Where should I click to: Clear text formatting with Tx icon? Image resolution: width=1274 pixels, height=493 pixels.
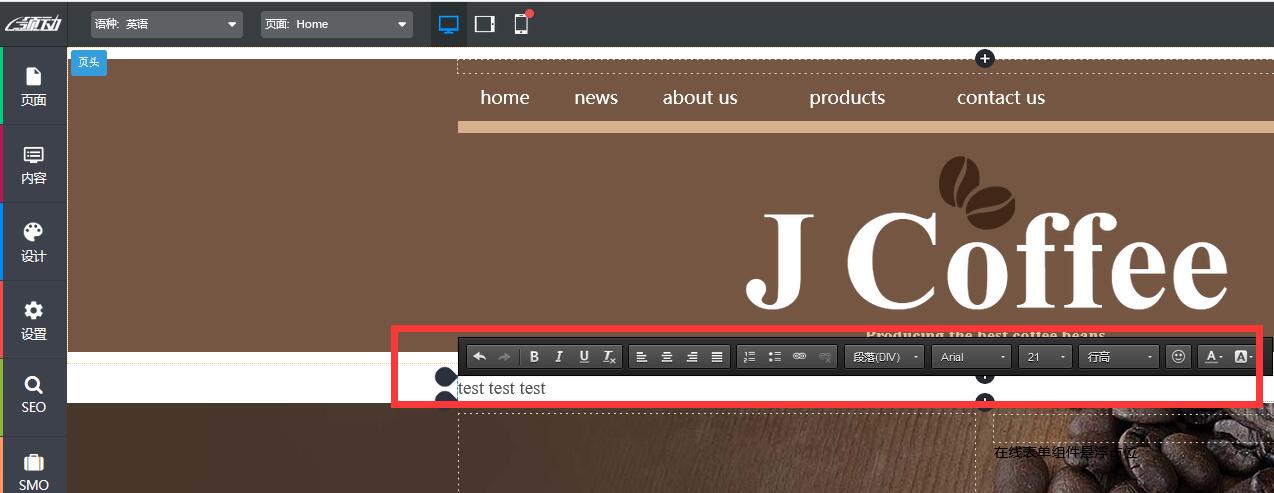[x=609, y=357]
